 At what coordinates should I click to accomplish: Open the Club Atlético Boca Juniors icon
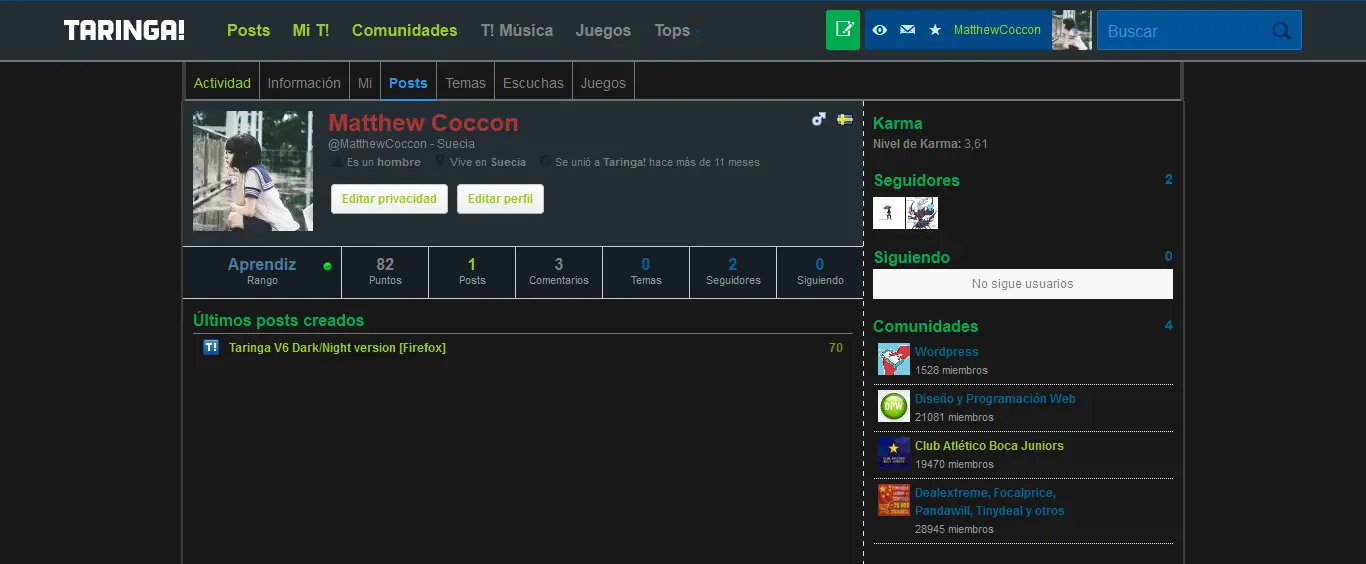point(893,453)
